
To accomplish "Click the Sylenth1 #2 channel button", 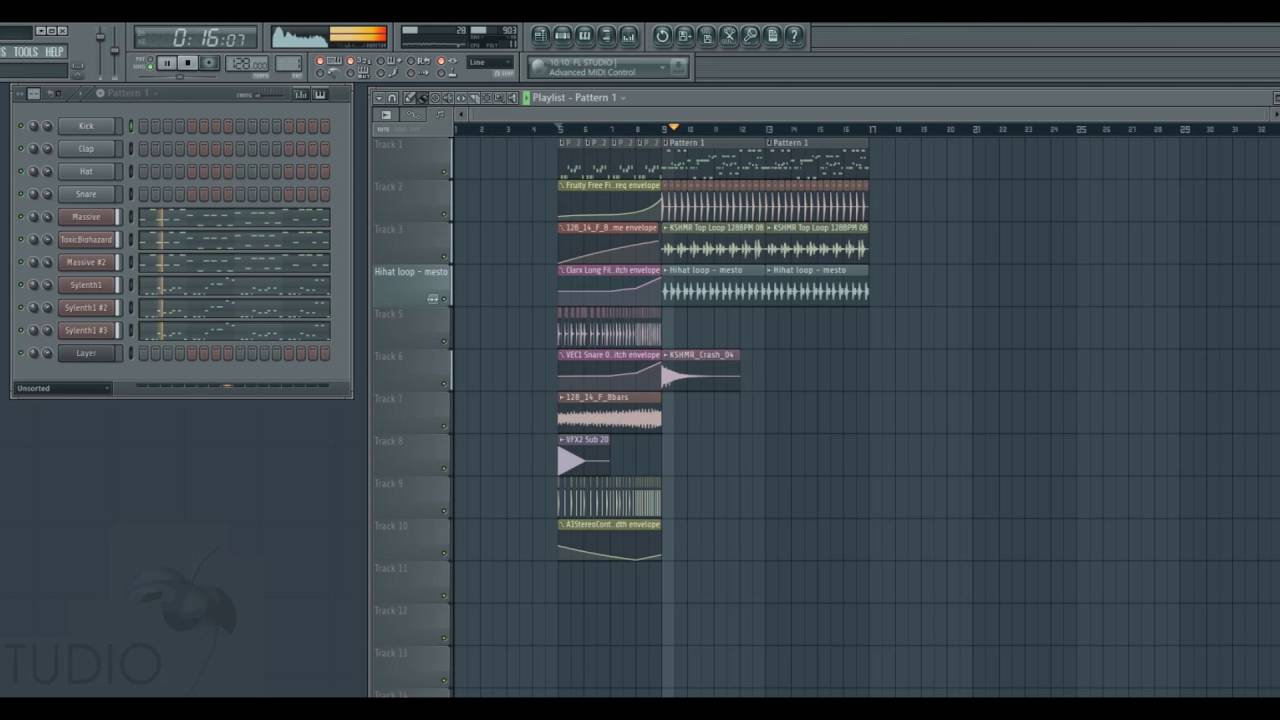I will 86,308.
